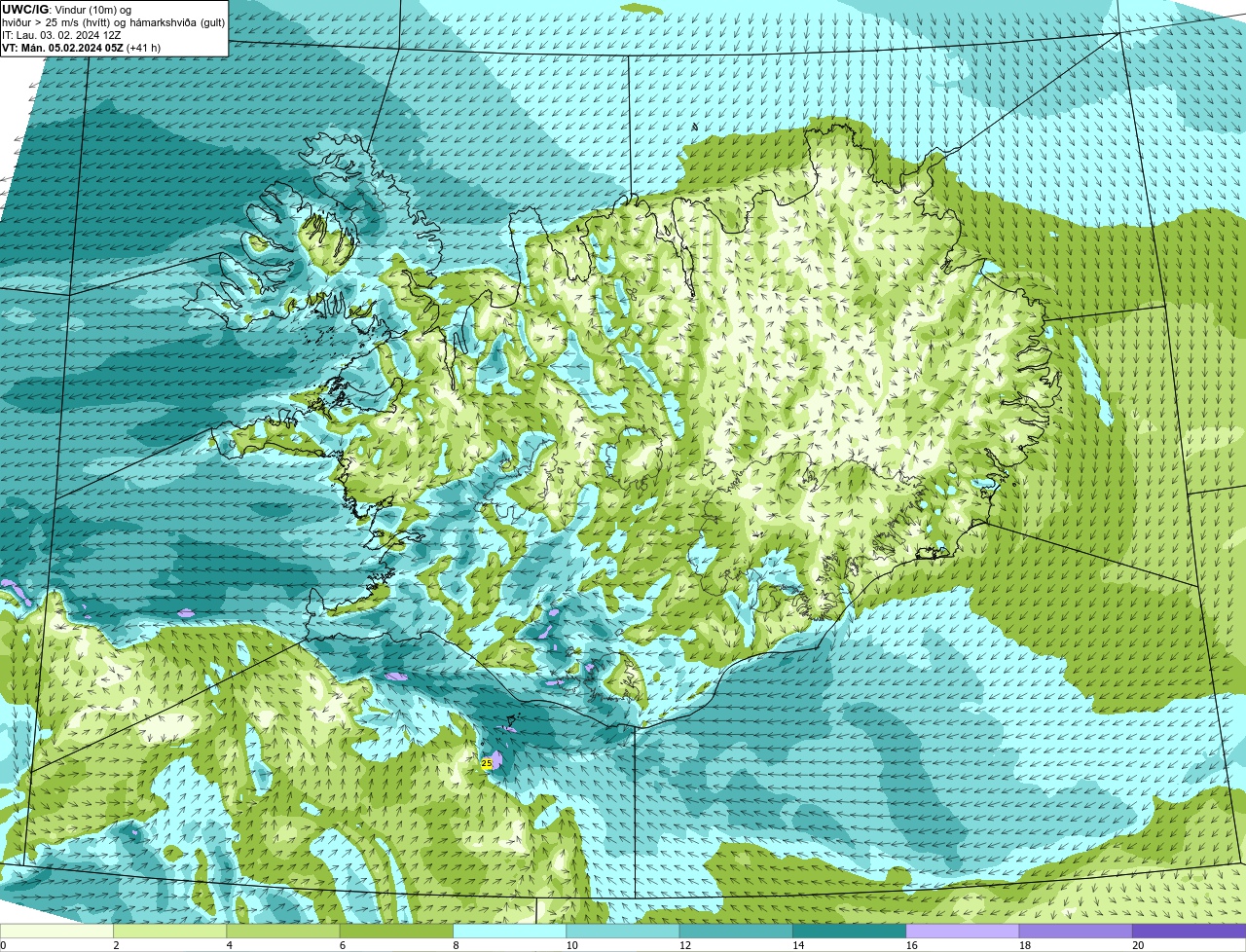The image size is (1246, 952).
Task: Click the legend scale label '20'
Action: click(x=1137, y=945)
